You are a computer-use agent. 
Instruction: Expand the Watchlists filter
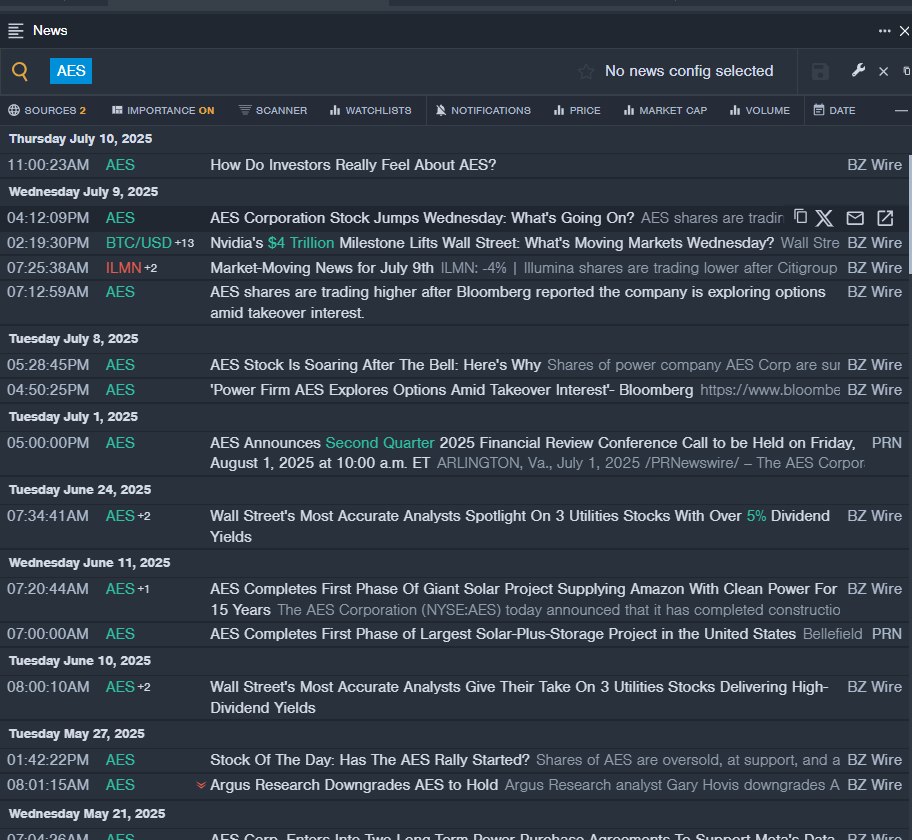pyautogui.click(x=370, y=111)
